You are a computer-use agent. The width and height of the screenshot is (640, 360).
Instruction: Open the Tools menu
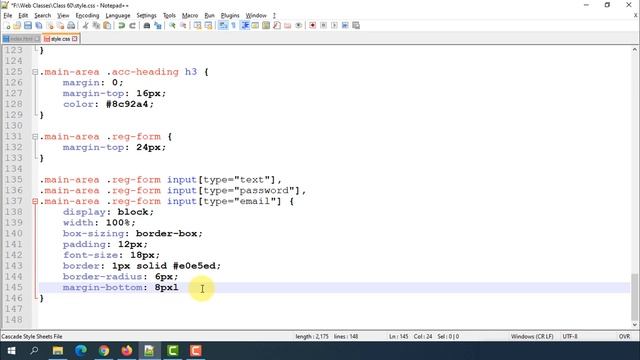(x=169, y=16)
